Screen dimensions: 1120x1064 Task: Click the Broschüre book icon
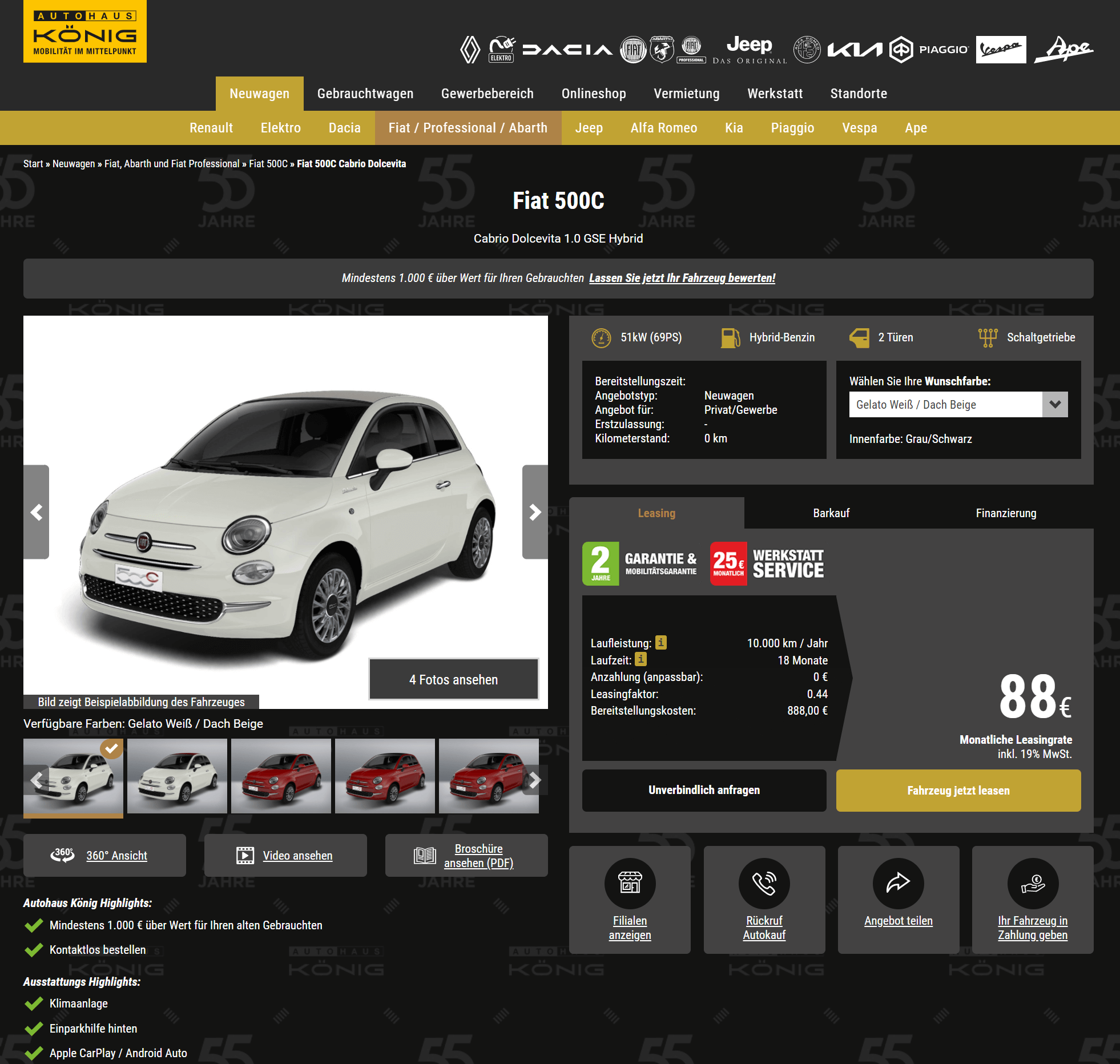coord(425,855)
